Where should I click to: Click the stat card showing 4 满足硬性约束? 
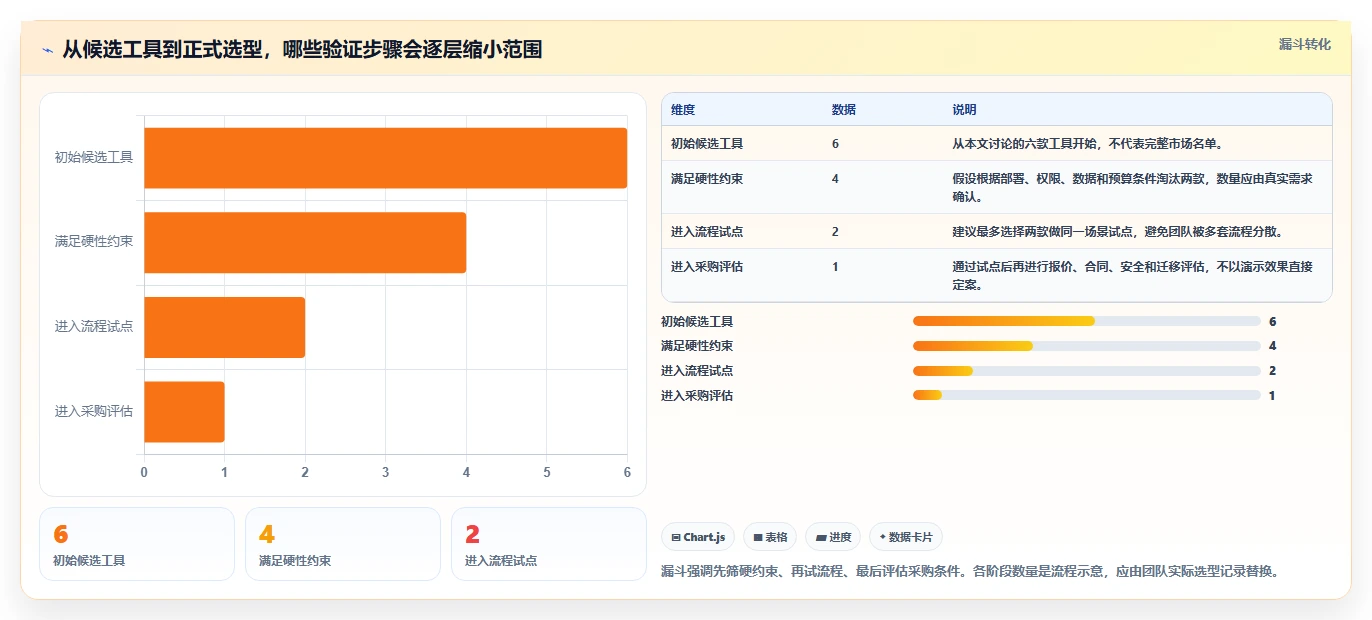coord(343,544)
